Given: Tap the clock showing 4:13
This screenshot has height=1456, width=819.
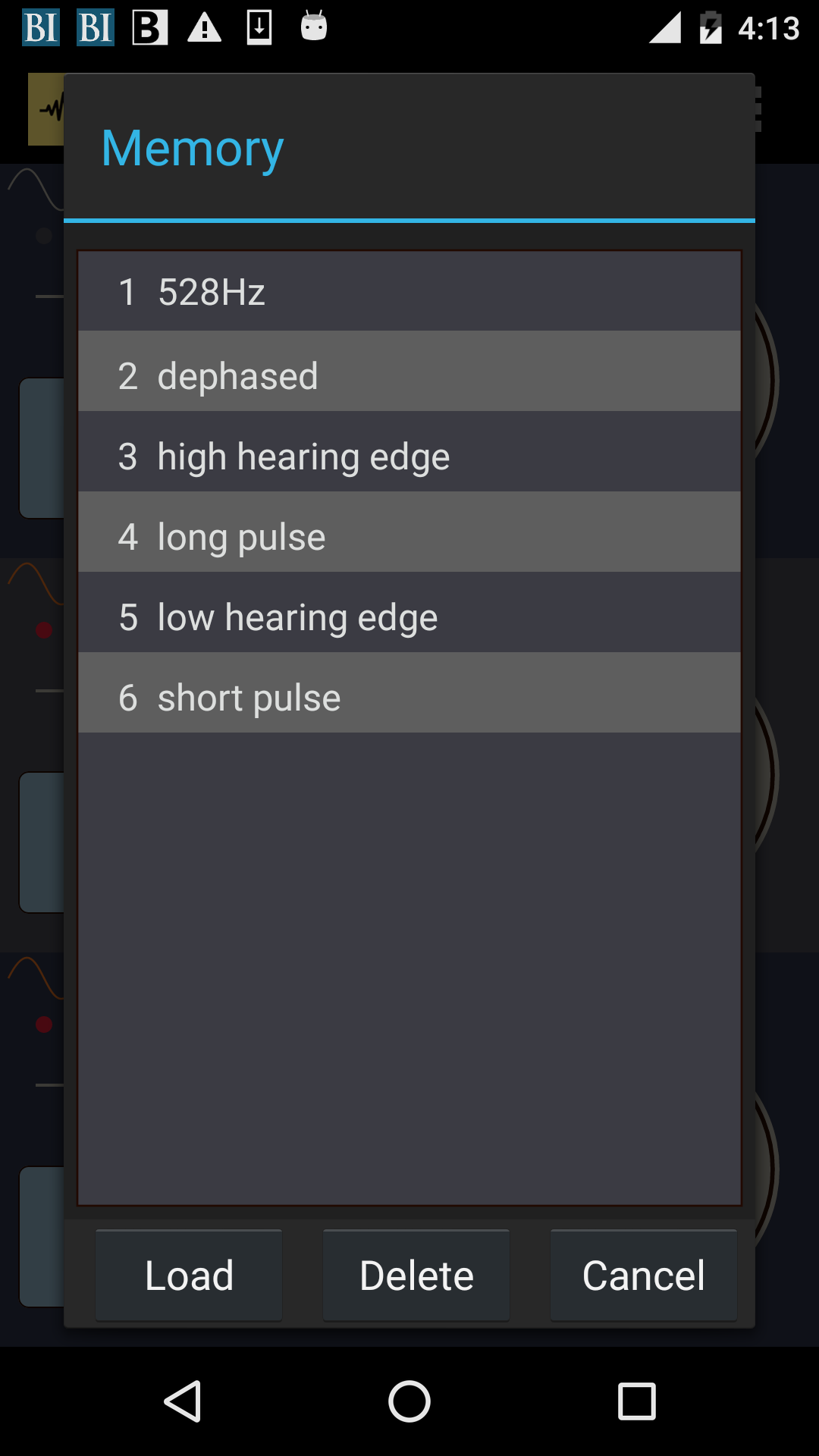Looking at the screenshot, I should coord(768,29).
